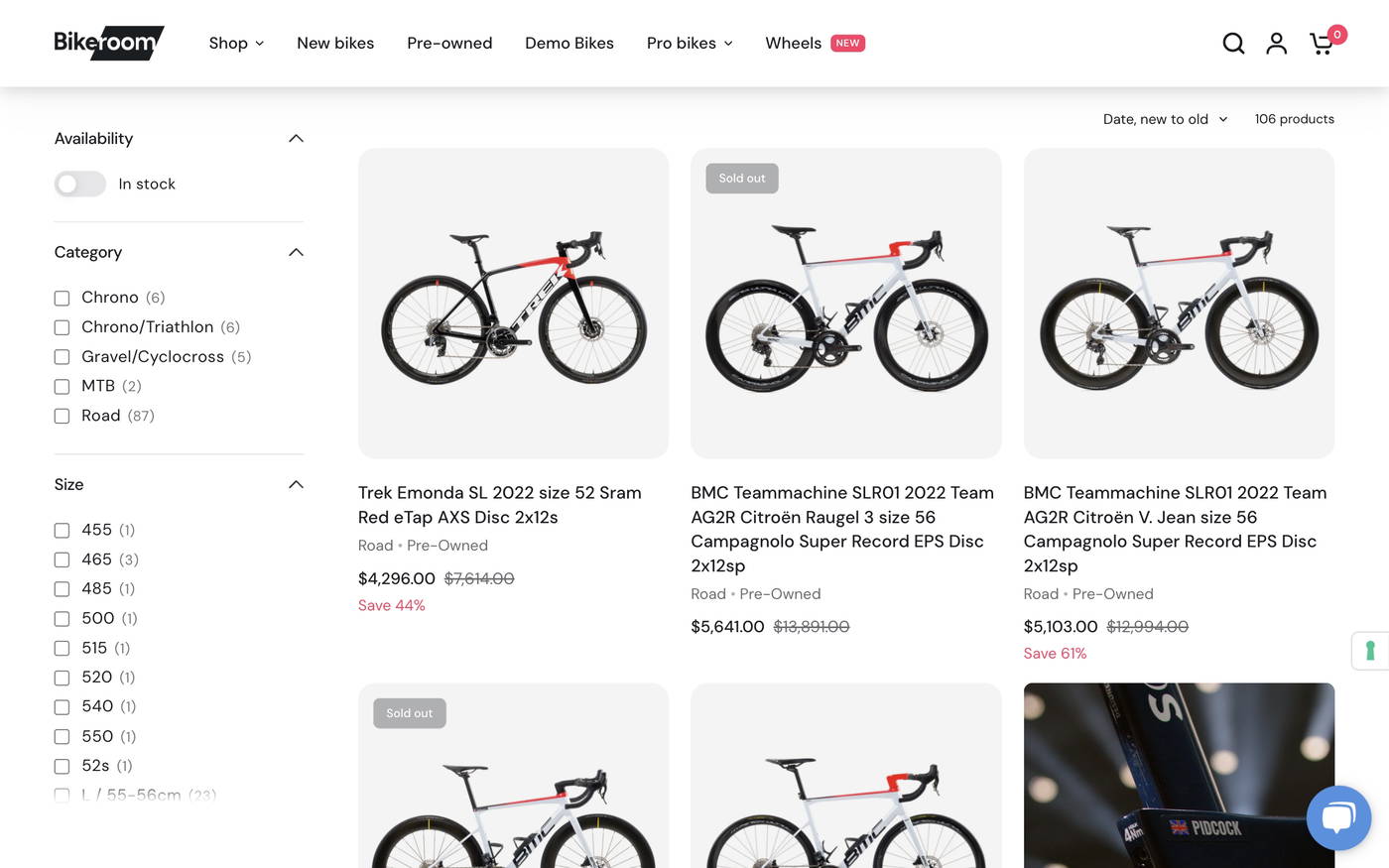
Task: Expand the Pro bikes menu
Action: pyautogui.click(x=689, y=43)
